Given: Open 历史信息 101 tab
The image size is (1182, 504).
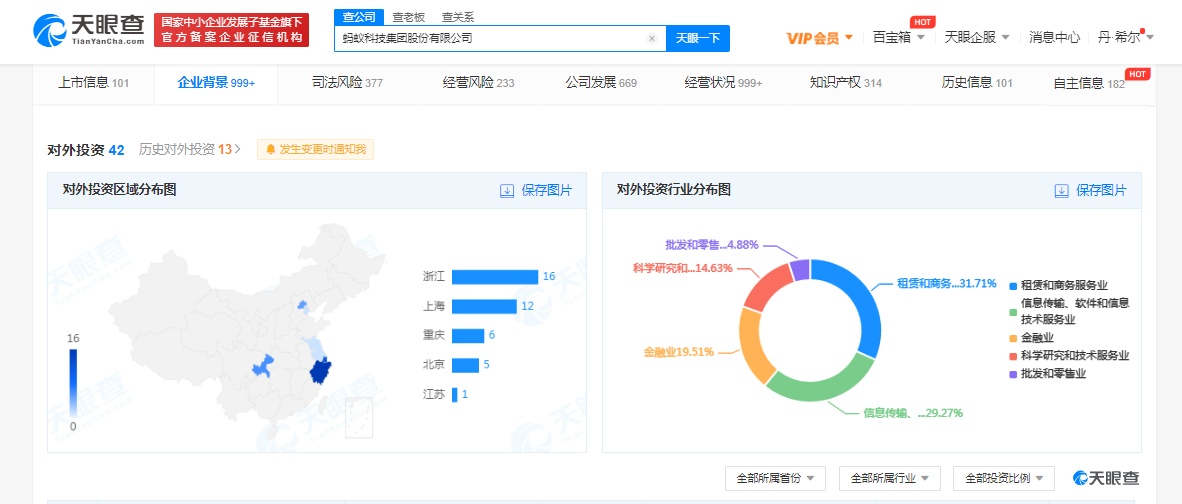Looking at the screenshot, I should click(x=977, y=83).
